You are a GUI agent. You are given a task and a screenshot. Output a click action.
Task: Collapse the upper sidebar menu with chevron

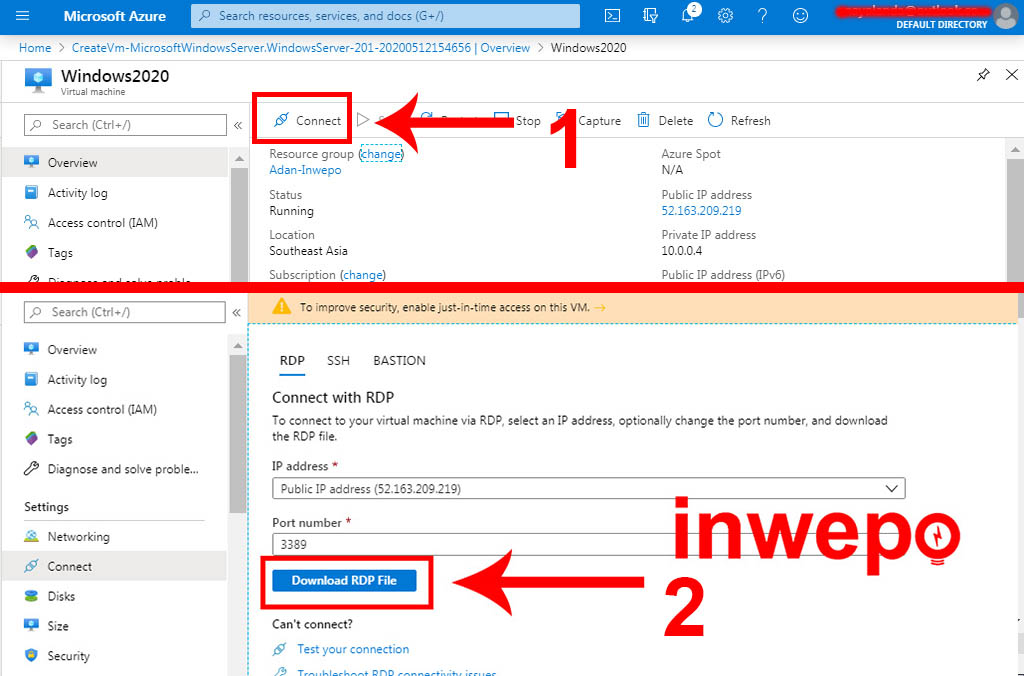238,125
